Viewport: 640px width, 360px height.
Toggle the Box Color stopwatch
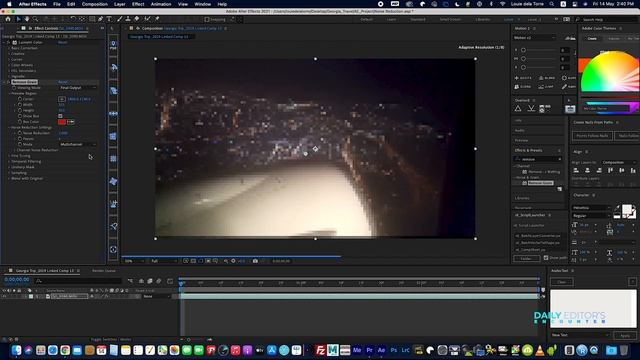(20, 122)
